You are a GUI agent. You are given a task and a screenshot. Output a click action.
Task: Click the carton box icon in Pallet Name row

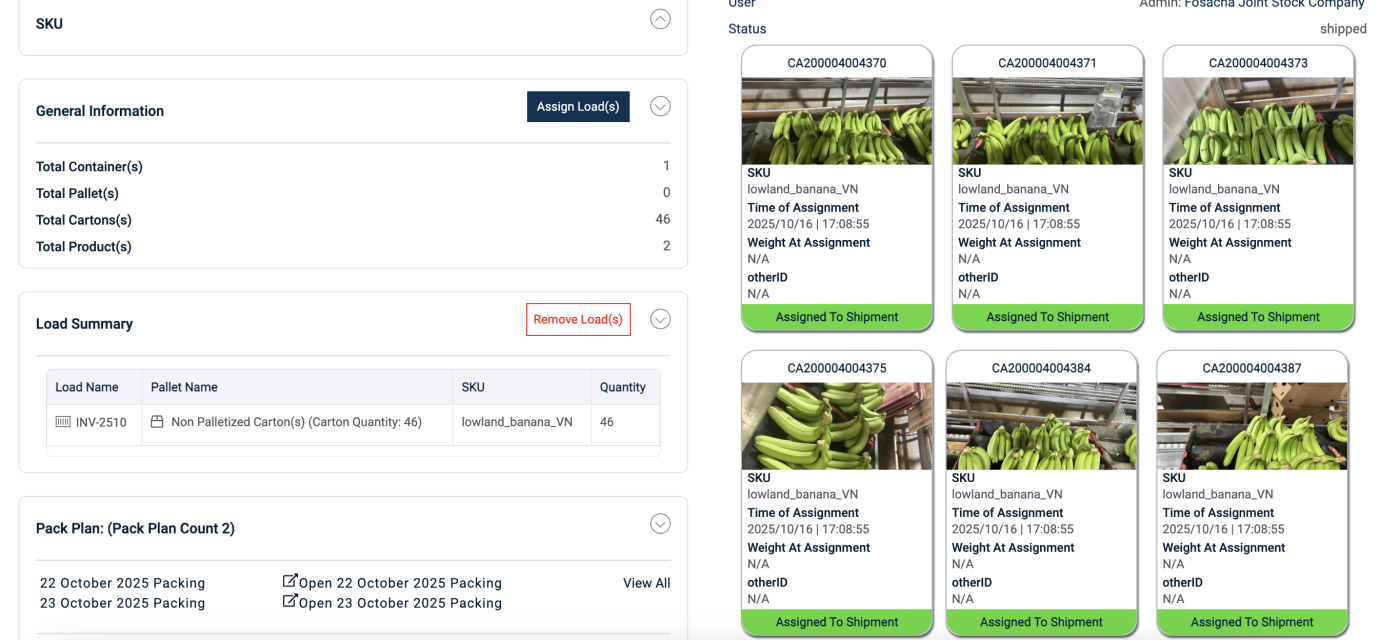(x=157, y=423)
